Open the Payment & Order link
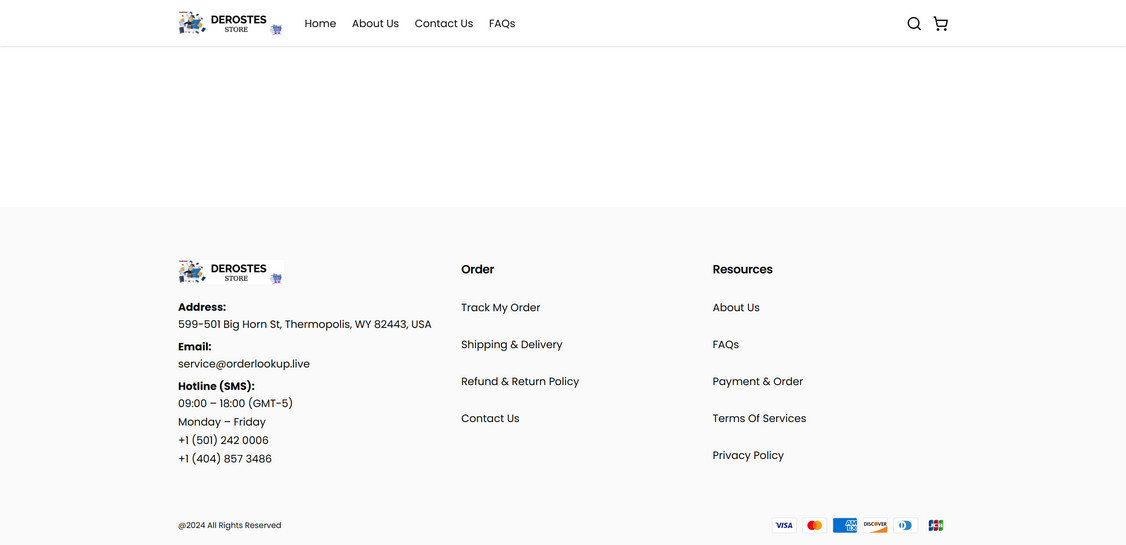Viewport: 1126px width, 545px height. pyautogui.click(x=758, y=381)
